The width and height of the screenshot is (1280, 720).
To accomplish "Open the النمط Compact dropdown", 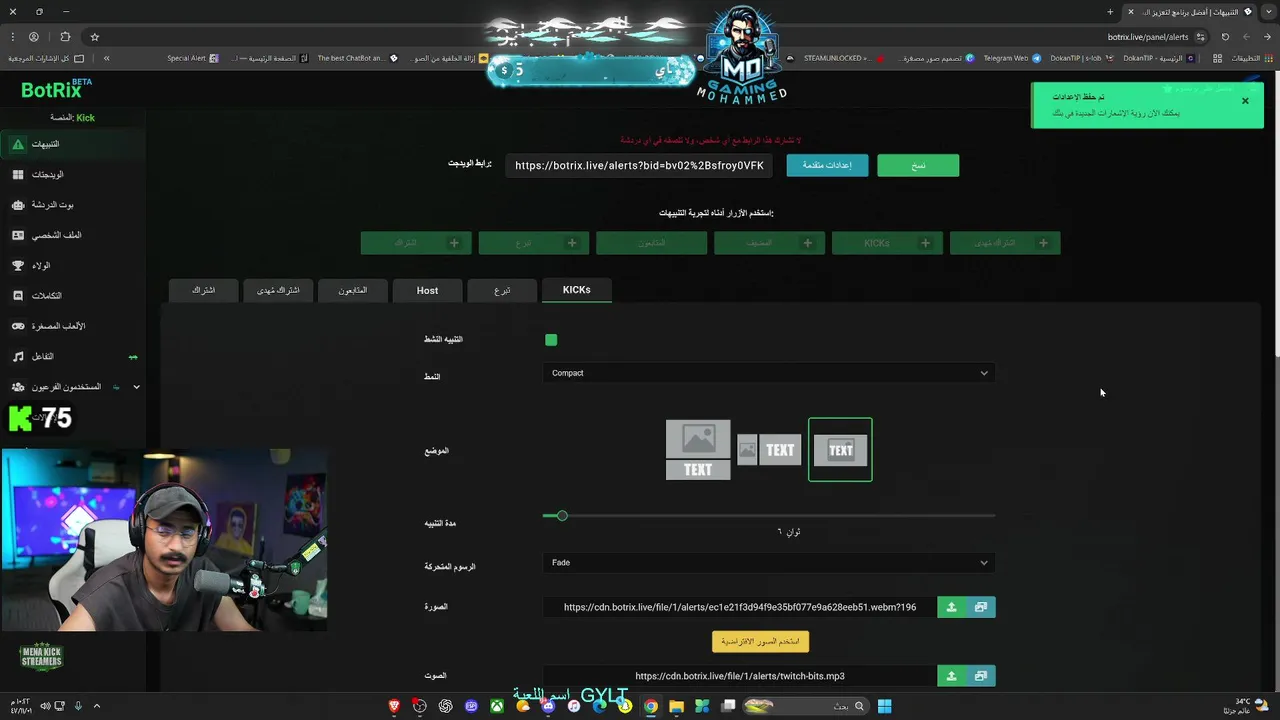I will 769,373.
